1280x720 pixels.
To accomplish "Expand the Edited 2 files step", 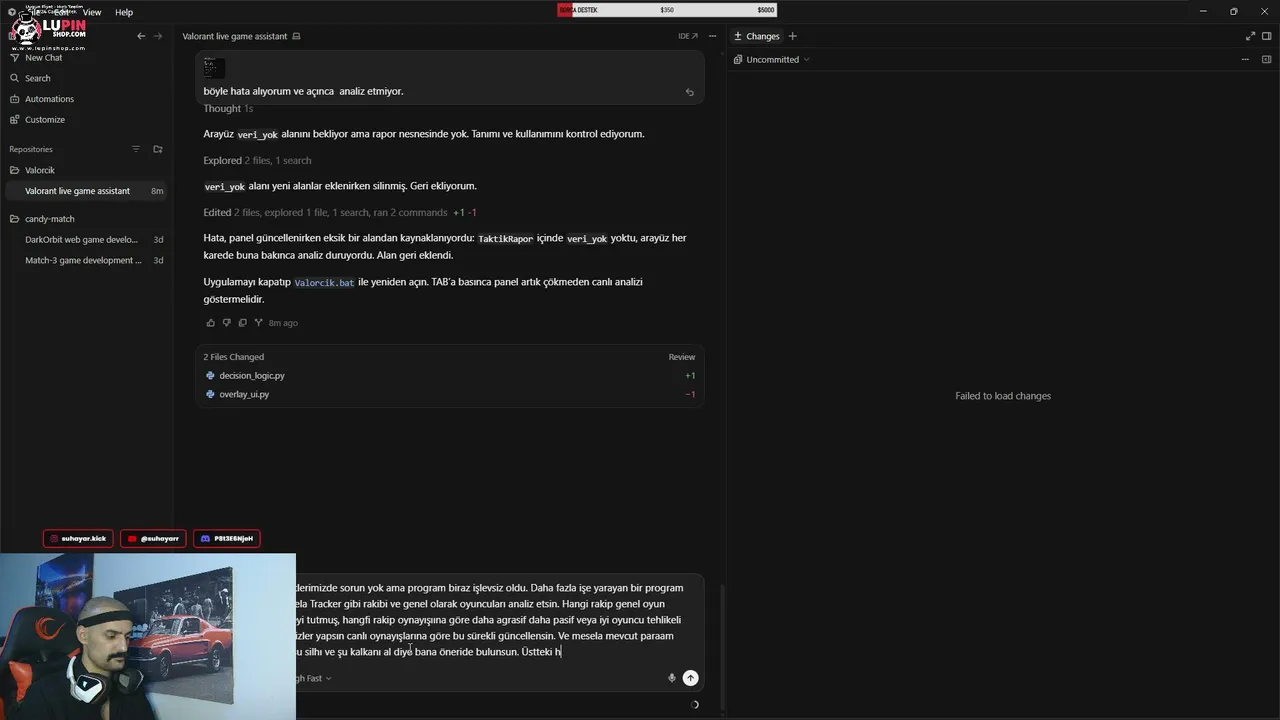I will 340,213.
